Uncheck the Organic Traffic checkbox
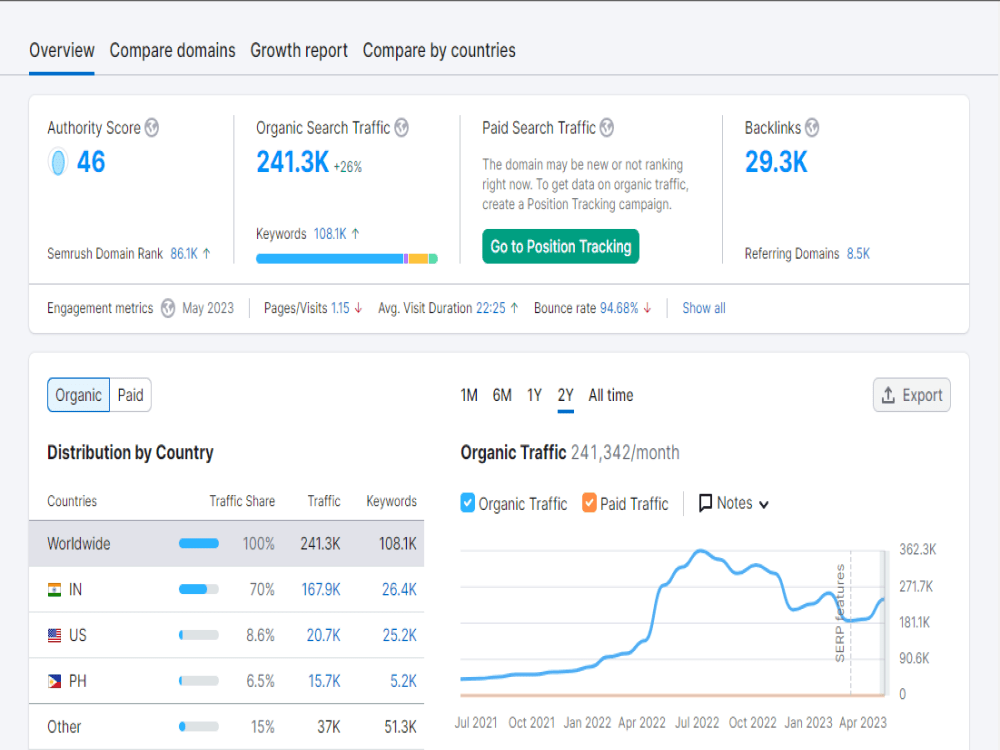1000x750 pixels. coord(467,503)
